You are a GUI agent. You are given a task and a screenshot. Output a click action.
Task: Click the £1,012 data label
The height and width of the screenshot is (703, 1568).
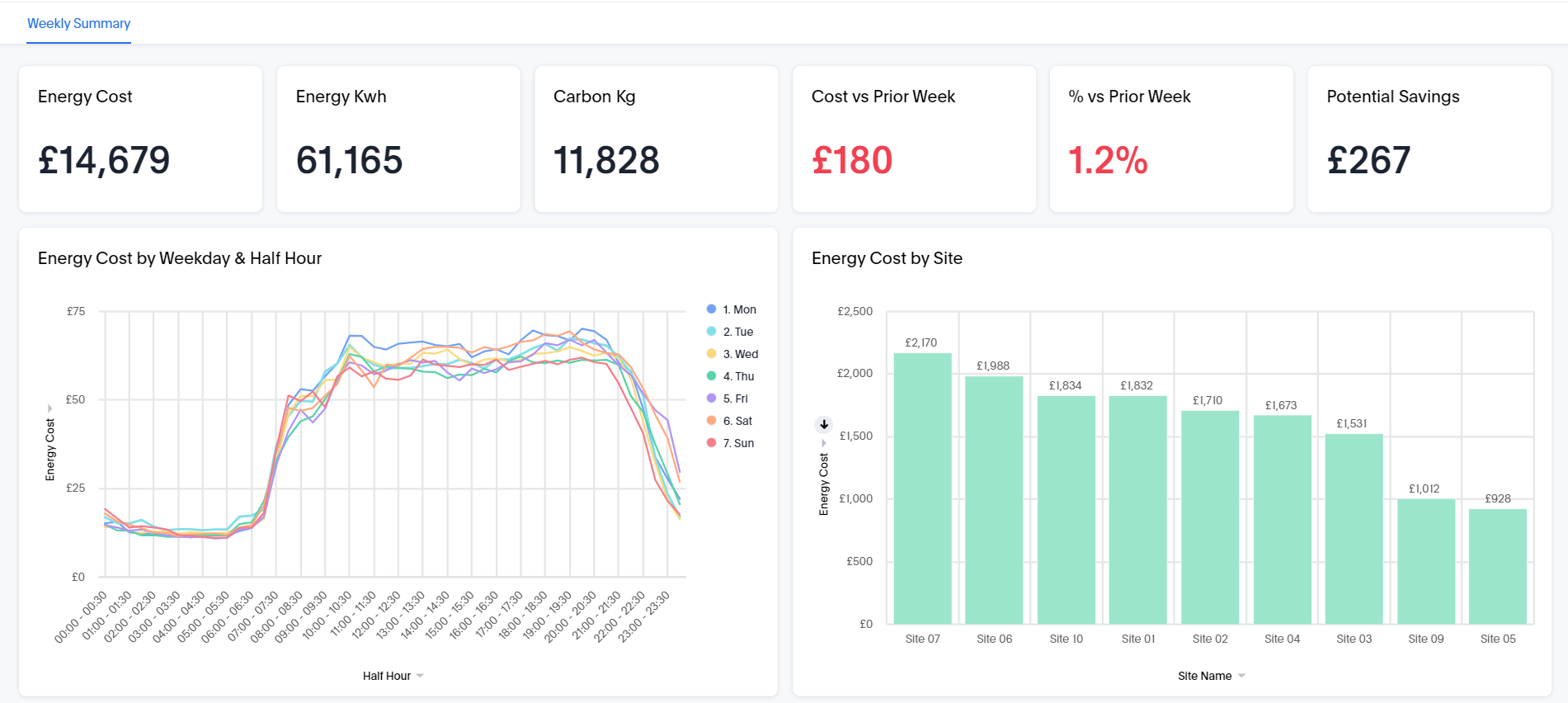click(1424, 488)
